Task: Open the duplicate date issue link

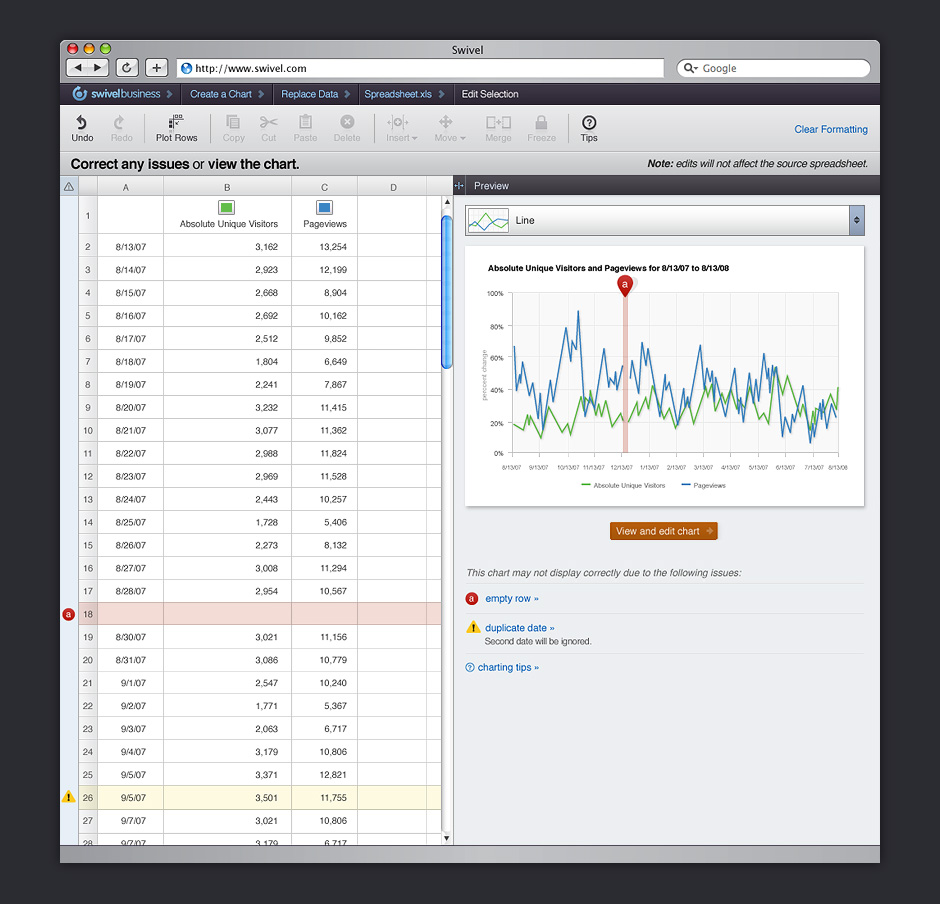Action: (518, 628)
